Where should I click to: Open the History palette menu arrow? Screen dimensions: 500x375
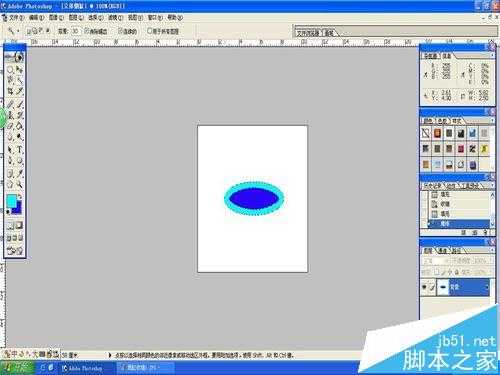point(492,185)
